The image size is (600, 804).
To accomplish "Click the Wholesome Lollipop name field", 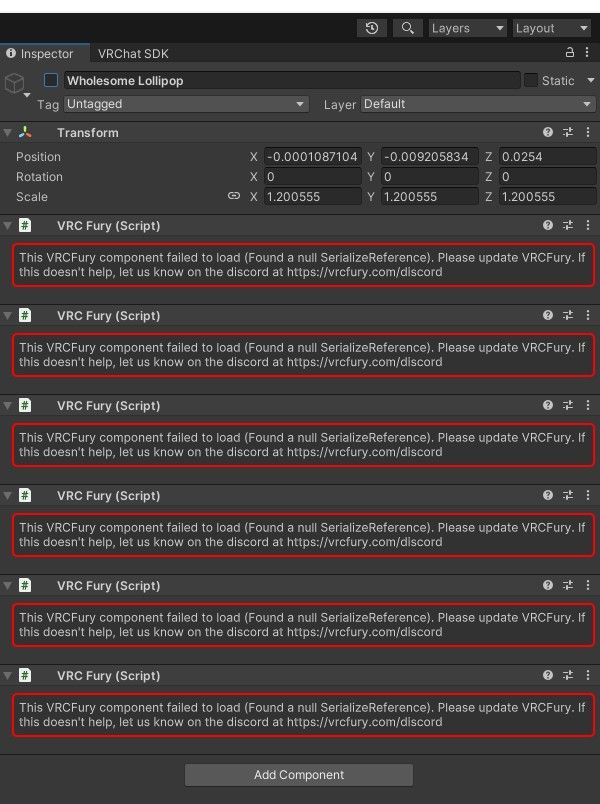I will (x=292, y=81).
